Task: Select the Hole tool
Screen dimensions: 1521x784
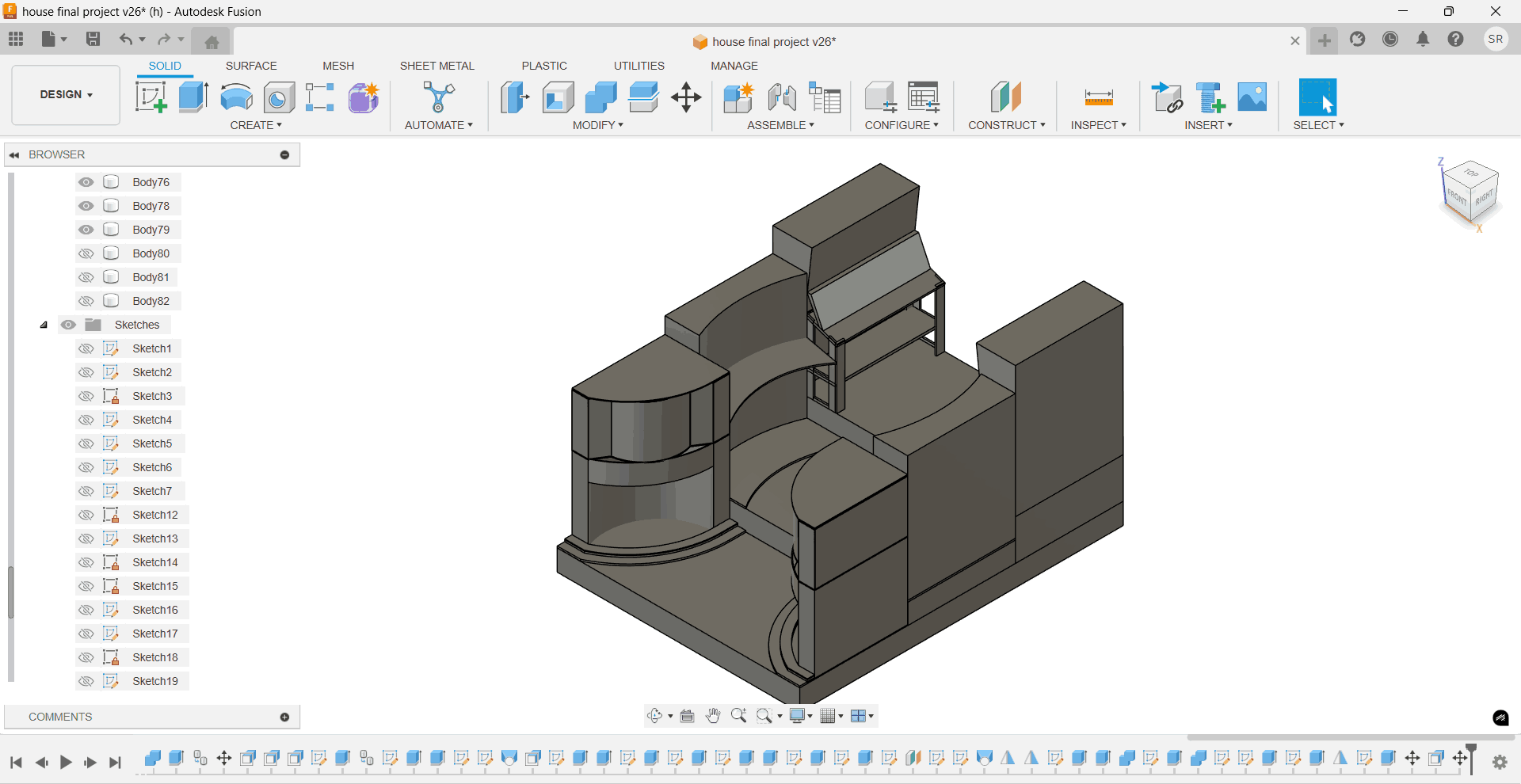Action: [x=279, y=97]
